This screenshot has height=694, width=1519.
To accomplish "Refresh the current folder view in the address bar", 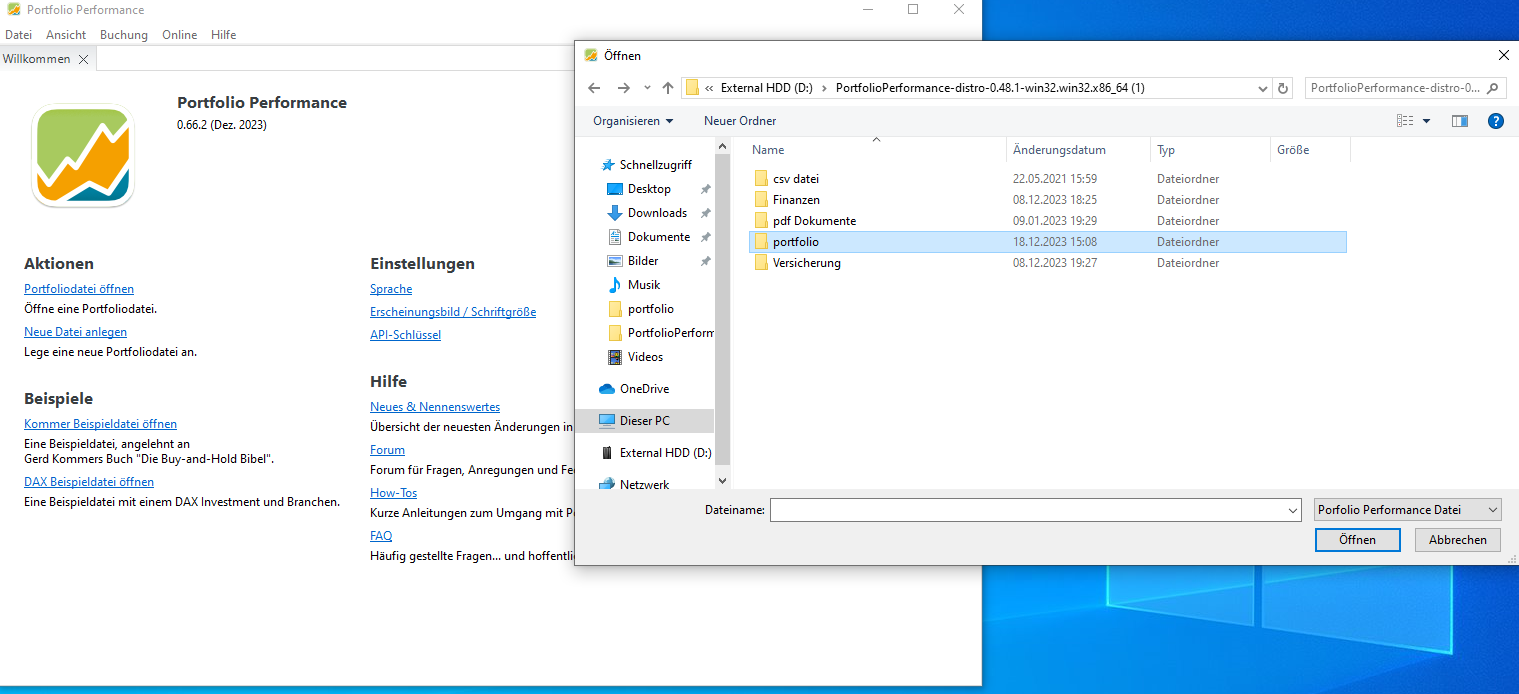I will [1284, 88].
